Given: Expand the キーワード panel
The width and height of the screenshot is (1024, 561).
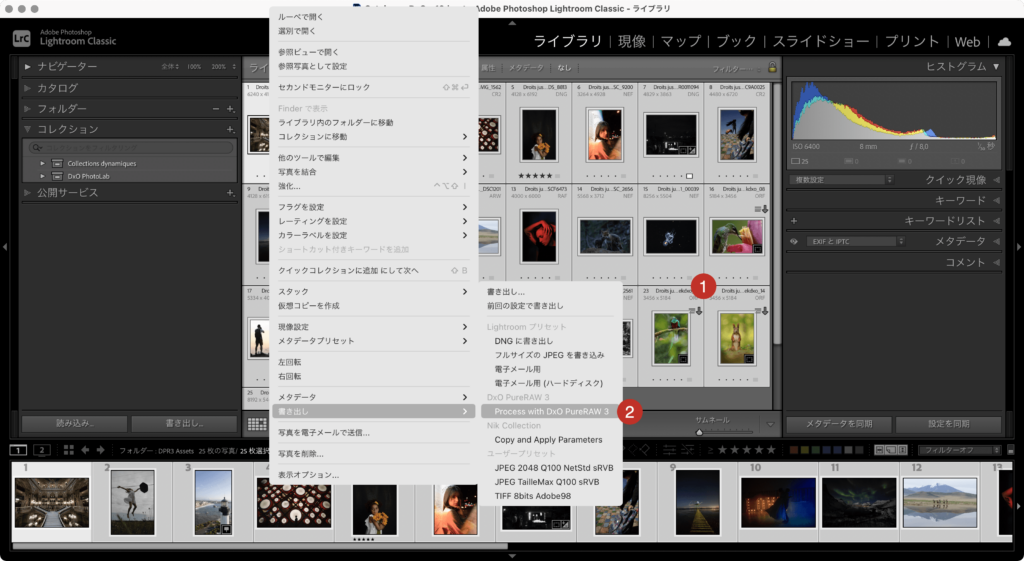Looking at the screenshot, I should tap(997, 200).
